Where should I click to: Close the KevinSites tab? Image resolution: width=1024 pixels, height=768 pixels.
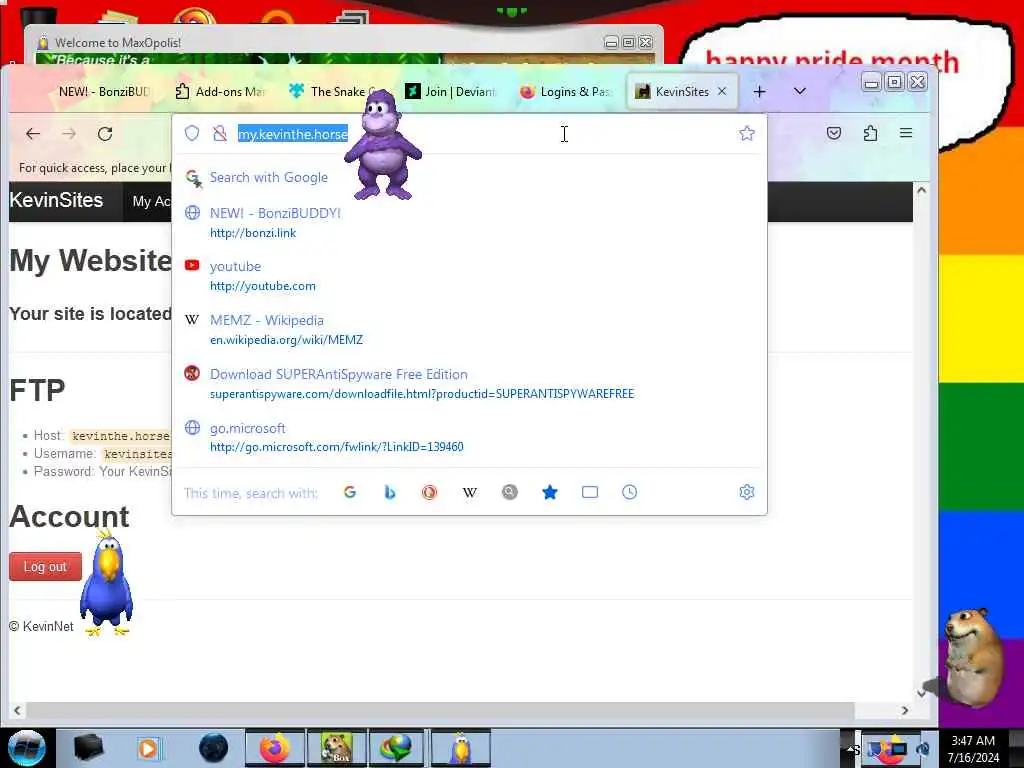(x=722, y=91)
